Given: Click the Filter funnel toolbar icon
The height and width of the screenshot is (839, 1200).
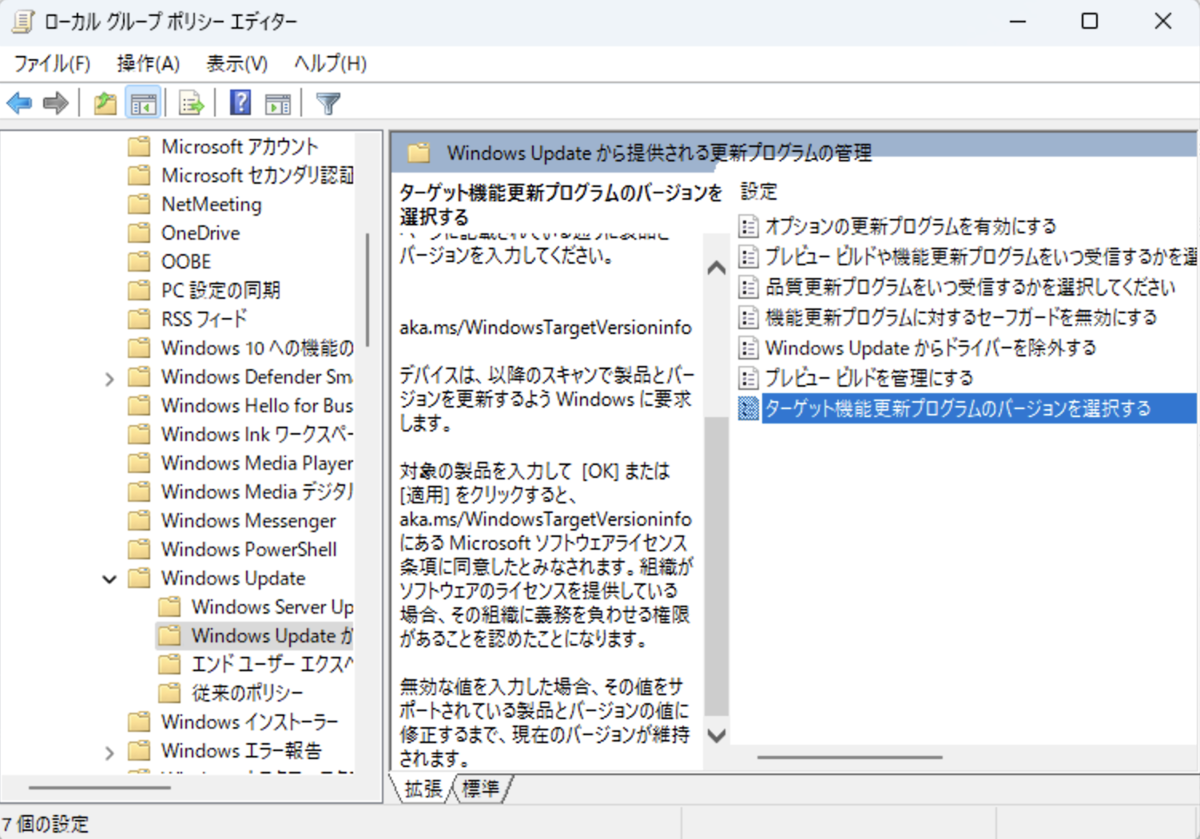Looking at the screenshot, I should pos(328,102).
